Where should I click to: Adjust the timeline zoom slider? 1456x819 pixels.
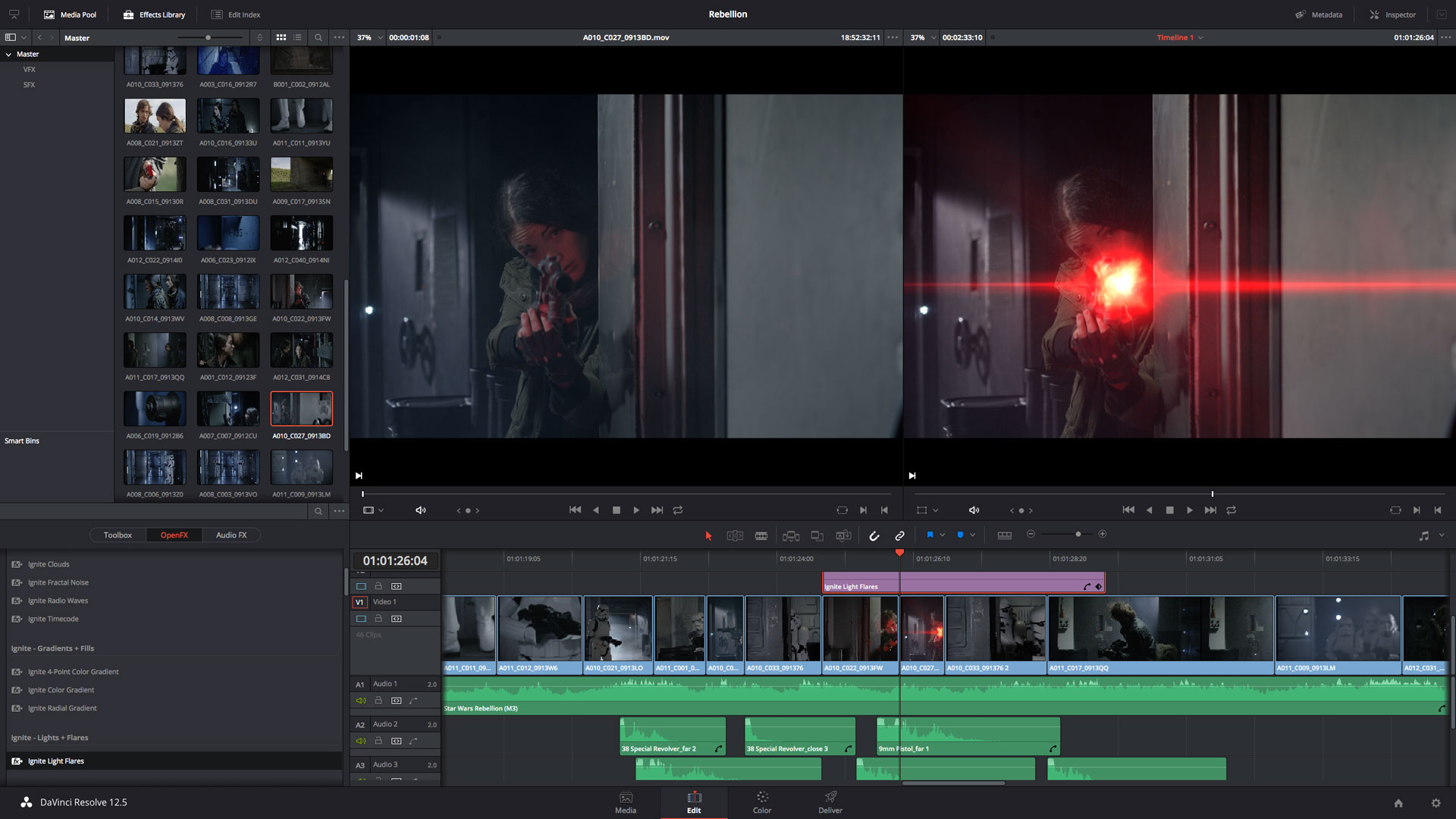click(x=1078, y=534)
